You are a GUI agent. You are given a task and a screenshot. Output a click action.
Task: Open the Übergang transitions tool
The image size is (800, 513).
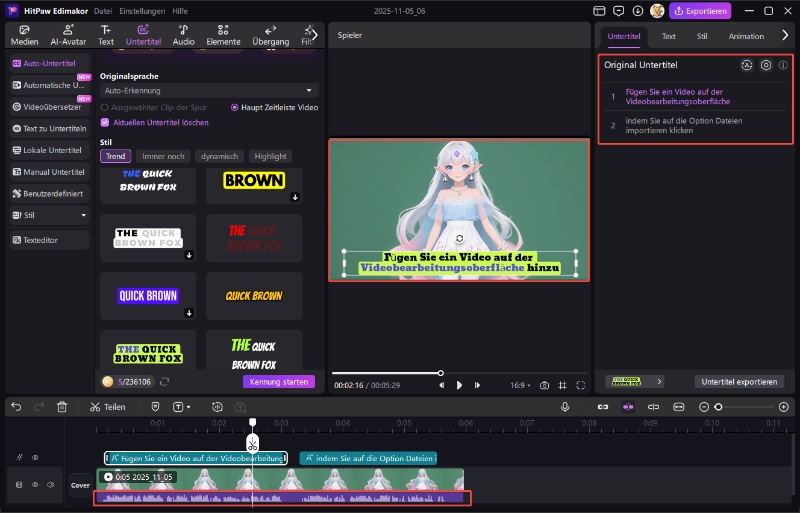click(270, 35)
